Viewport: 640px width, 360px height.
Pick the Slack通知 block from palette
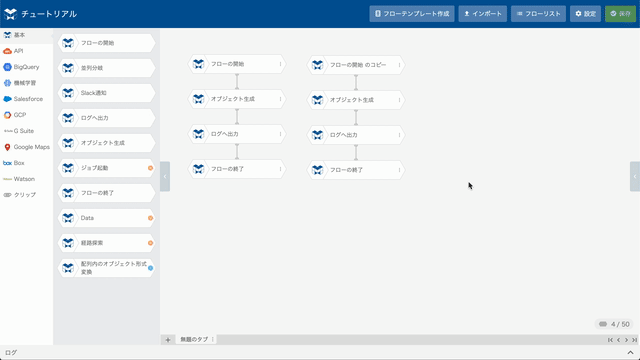click(107, 93)
